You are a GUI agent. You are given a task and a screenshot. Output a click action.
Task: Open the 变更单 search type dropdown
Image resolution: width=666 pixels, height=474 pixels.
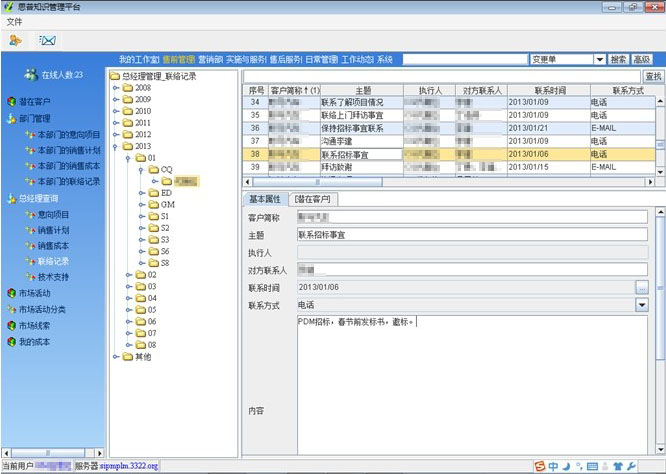(x=599, y=60)
